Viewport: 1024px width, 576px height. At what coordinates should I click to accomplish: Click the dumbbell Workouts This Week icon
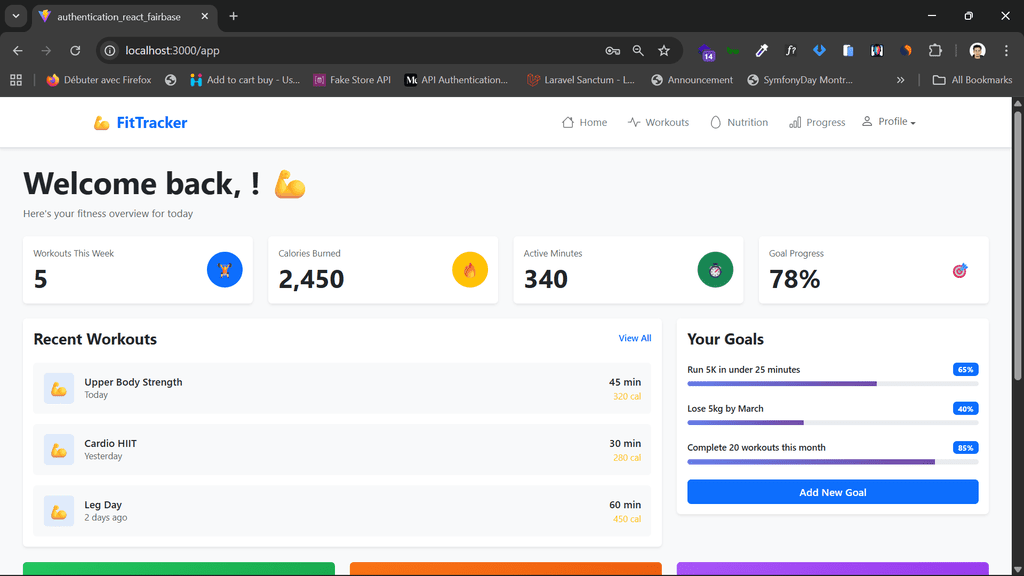coord(225,270)
